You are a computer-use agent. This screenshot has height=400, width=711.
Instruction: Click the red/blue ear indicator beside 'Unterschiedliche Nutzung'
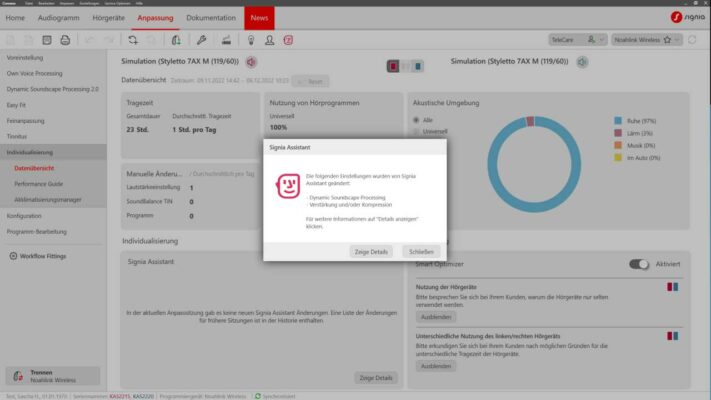pyautogui.click(x=672, y=336)
